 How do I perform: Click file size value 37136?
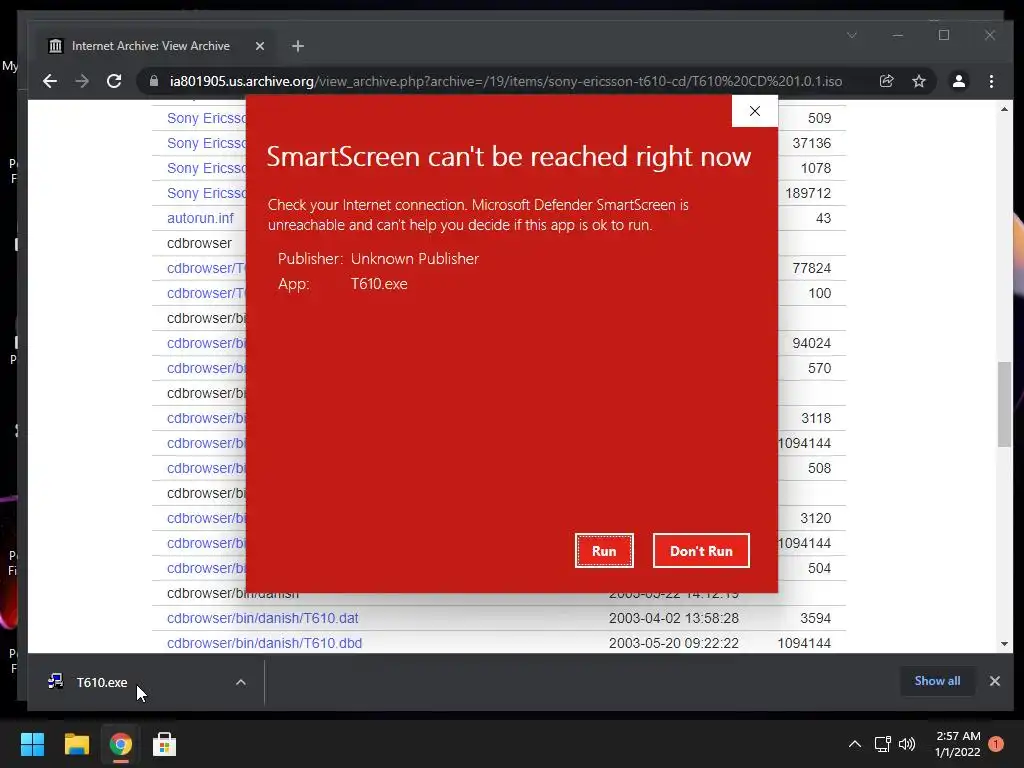[x=812, y=143]
